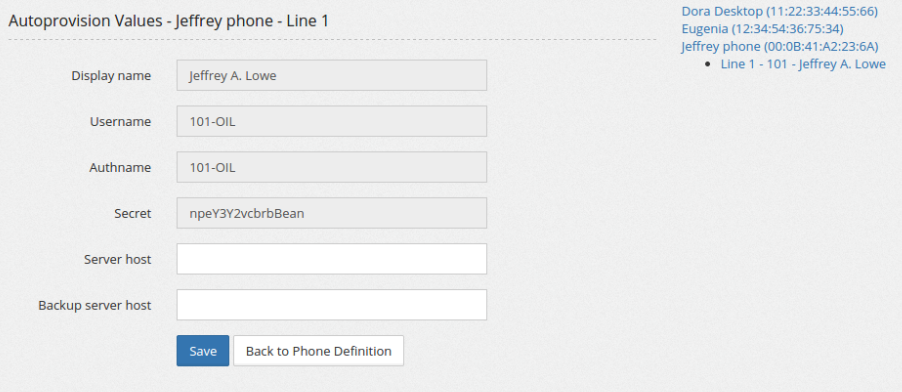902x392 pixels.
Task: Click the Server host label
Action: tap(117, 259)
